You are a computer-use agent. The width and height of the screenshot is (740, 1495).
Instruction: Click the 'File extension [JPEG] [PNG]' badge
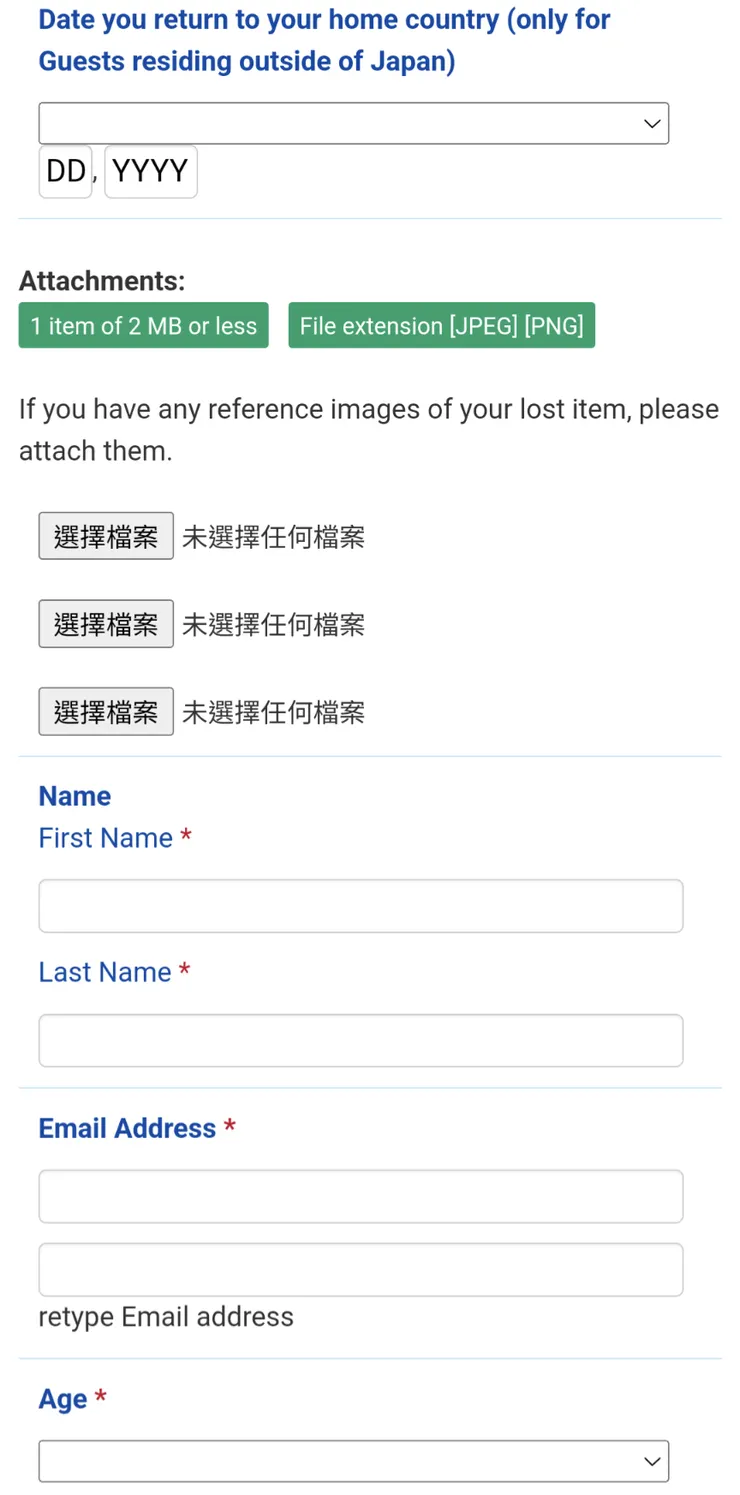click(x=441, y=325)
